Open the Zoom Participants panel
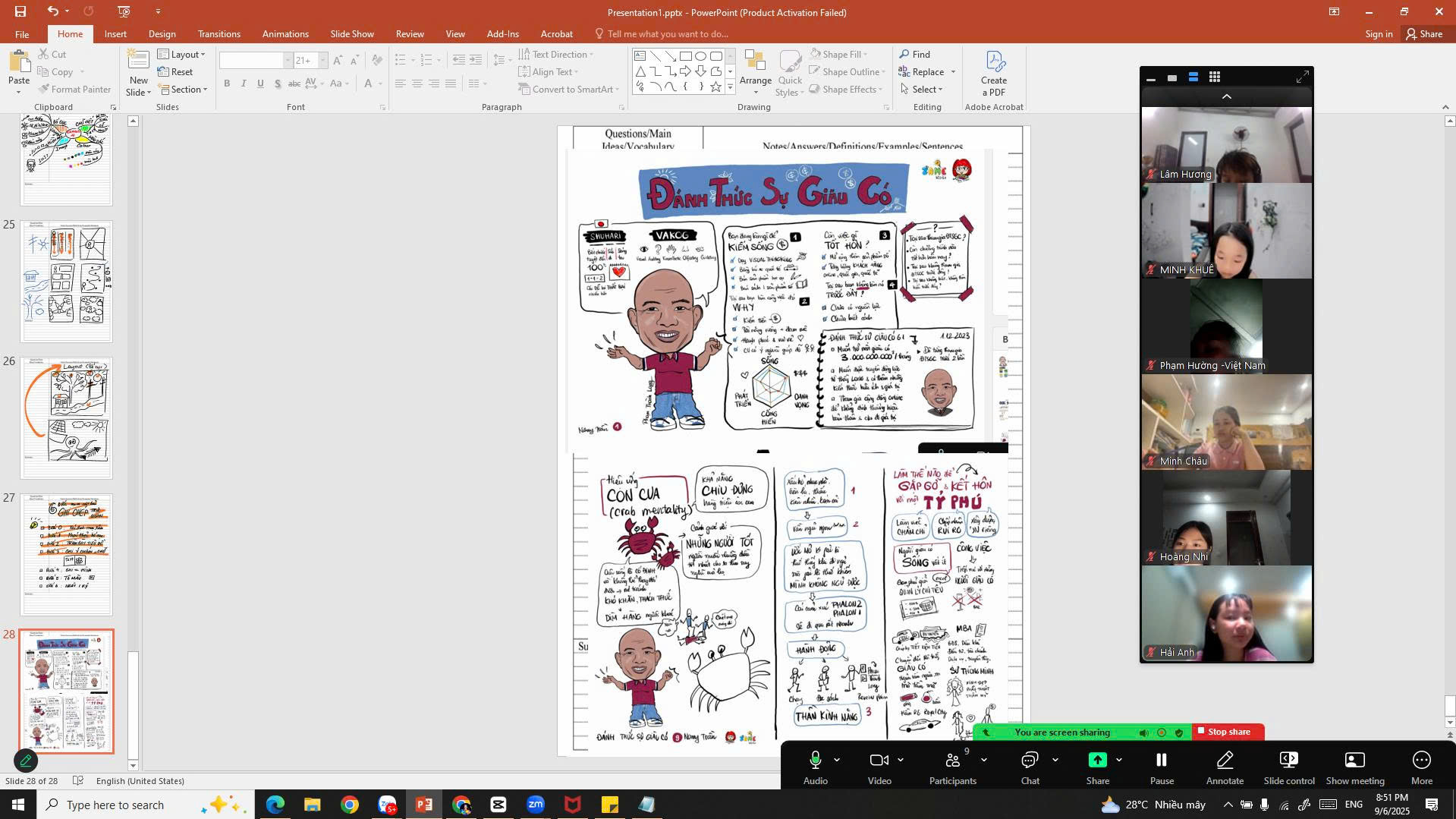The image size is (1456, 819). click(953, 767)
